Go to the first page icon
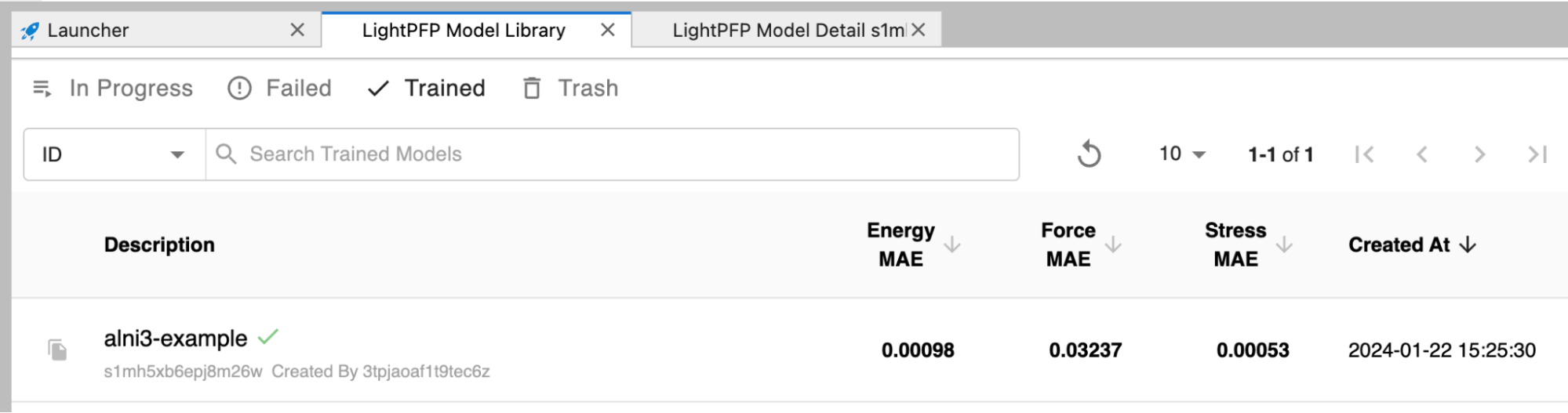 pos(1364,154)
